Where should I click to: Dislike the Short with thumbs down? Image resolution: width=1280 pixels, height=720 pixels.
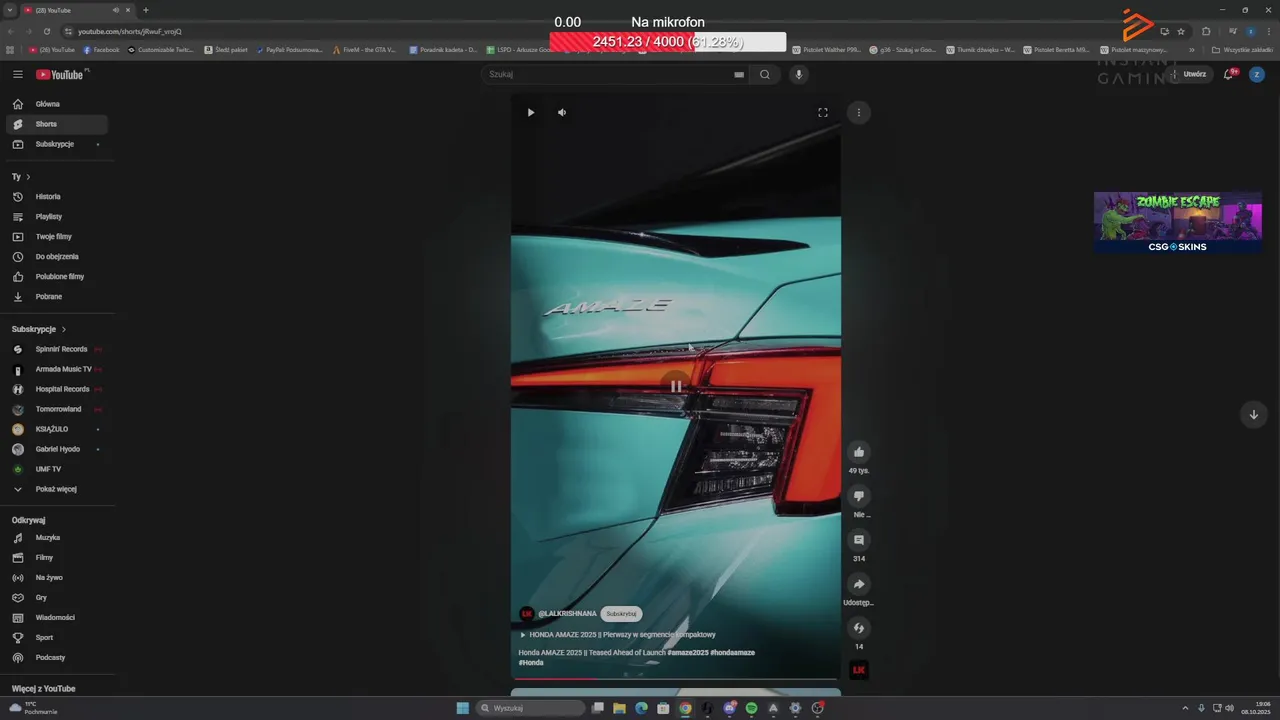(x=858, y=496)
